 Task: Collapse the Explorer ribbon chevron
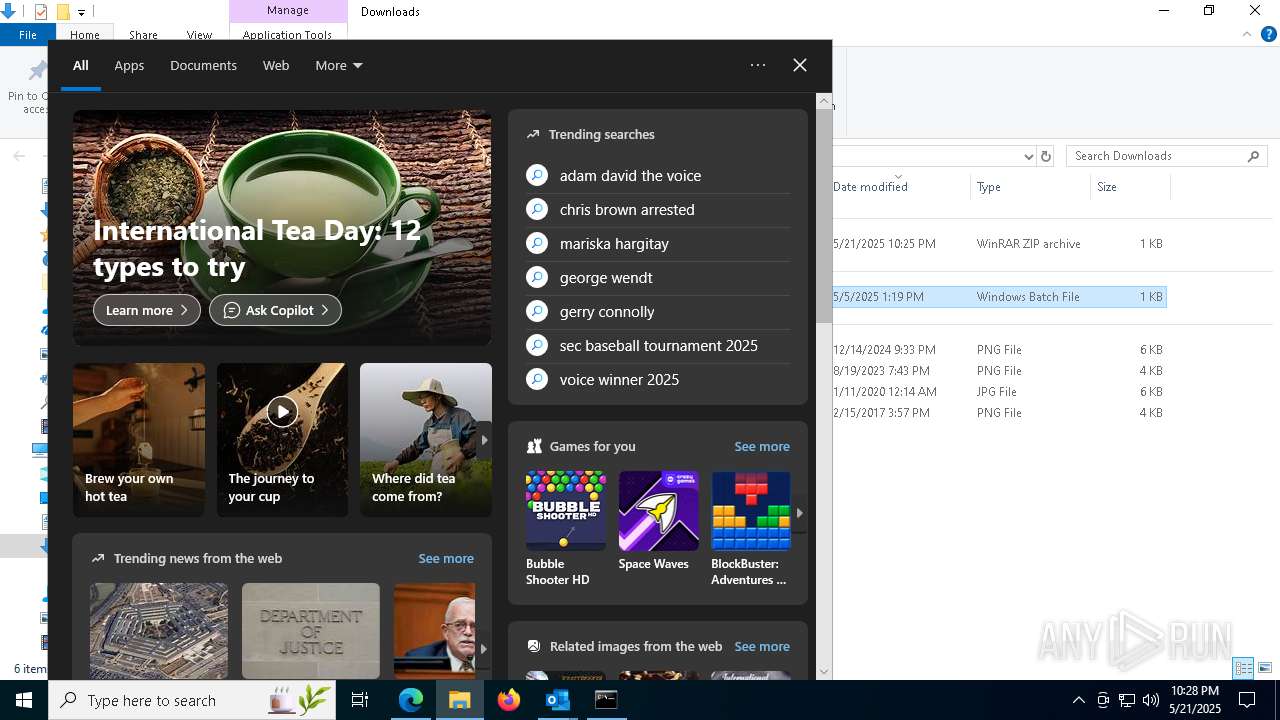click(x=1247, y=34)
